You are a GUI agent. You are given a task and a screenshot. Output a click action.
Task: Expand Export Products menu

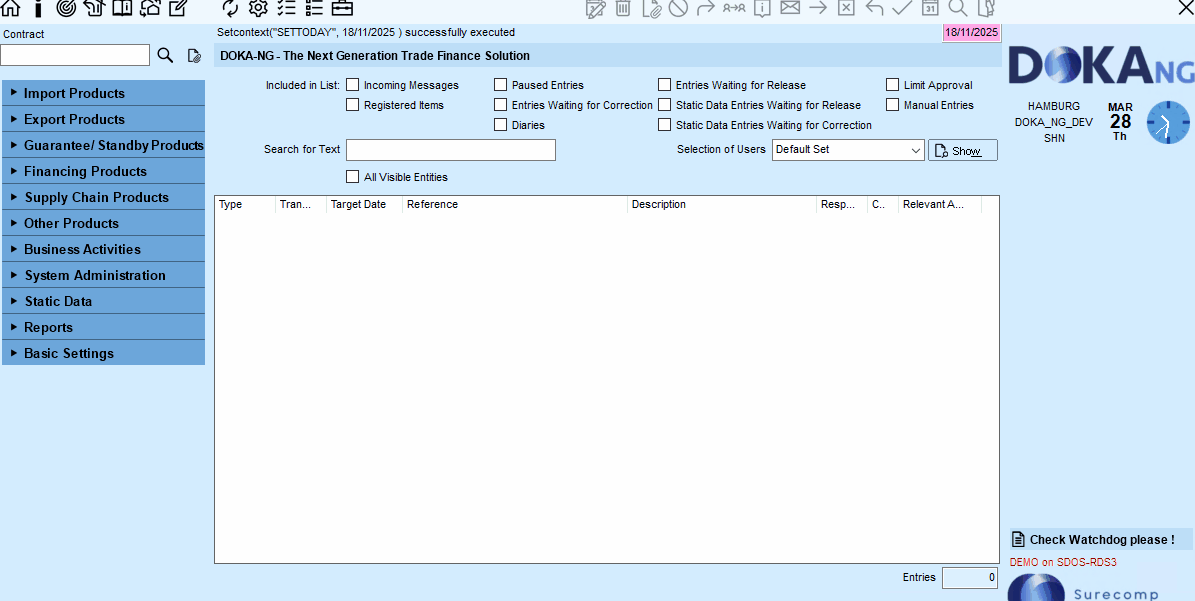point(103,119)
